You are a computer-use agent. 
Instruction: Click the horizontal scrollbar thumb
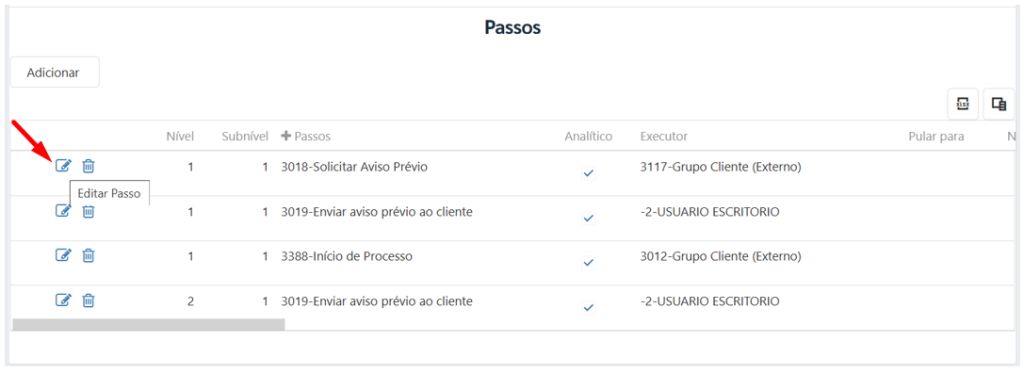[149, 324]
